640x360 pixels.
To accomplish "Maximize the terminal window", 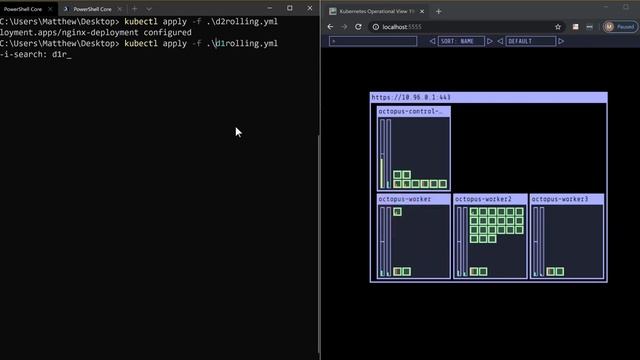I will pyautogui.click(x=289, y=8).
